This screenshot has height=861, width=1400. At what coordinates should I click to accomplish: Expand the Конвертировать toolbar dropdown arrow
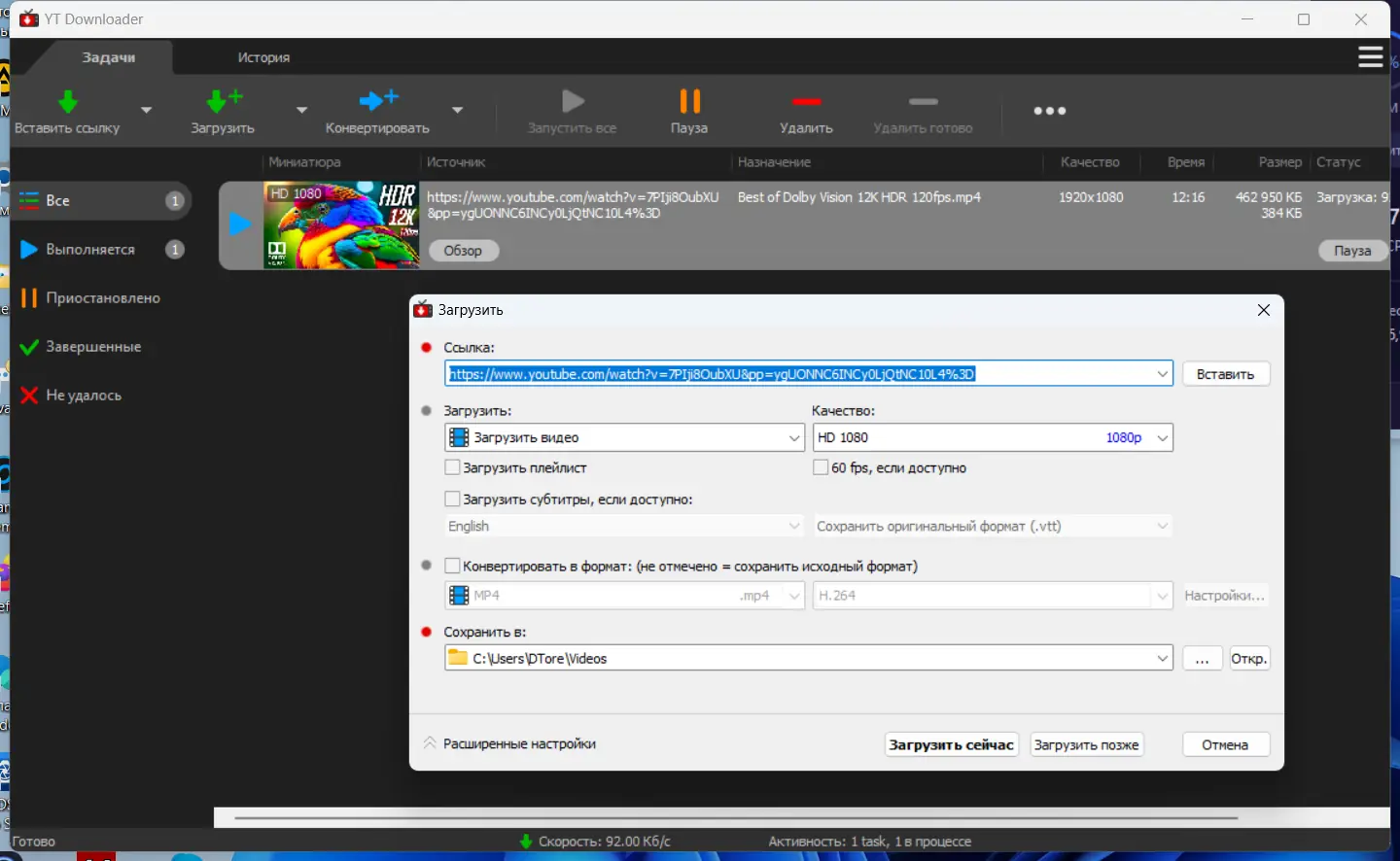pyautogui.click(x=457, y=110)
